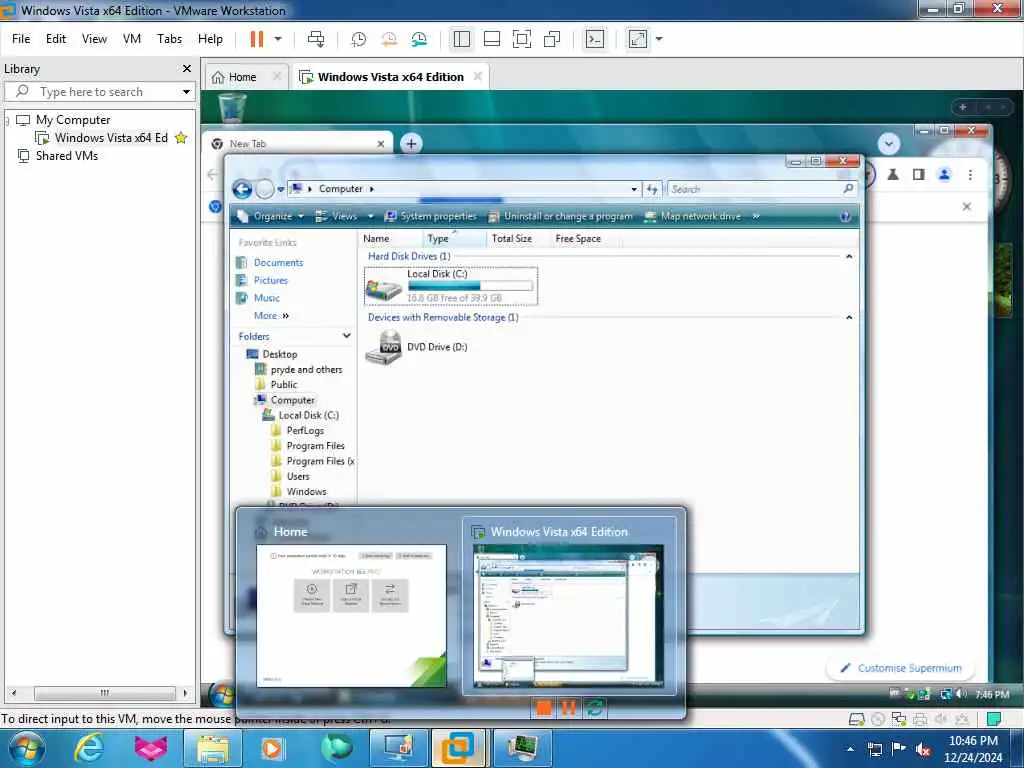This screenshot has width=1024, height=768.
Task: Click Customise Supermium button
Action: pos(900,668)
